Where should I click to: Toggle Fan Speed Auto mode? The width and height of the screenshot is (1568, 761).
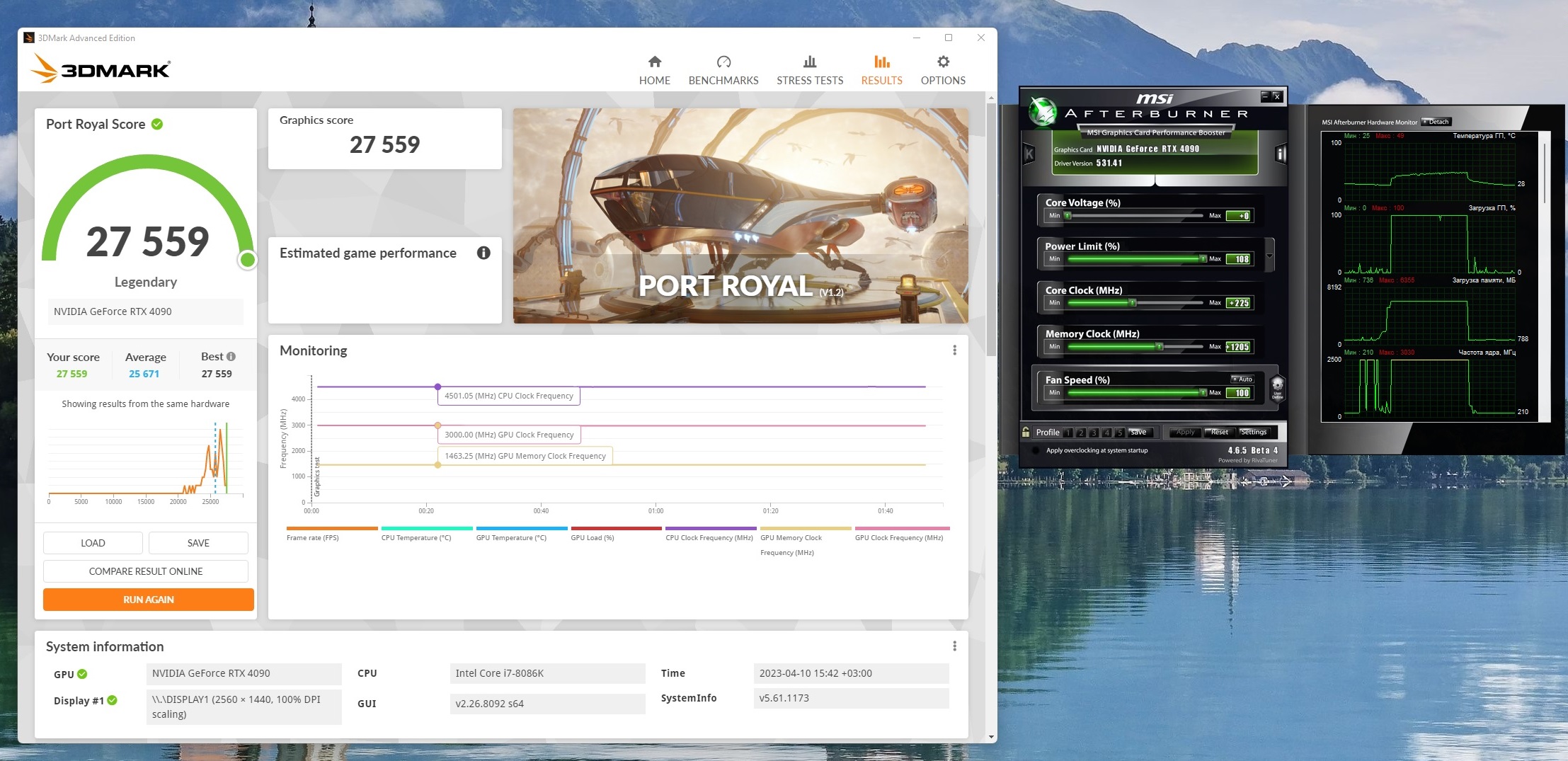(1242, 379)
